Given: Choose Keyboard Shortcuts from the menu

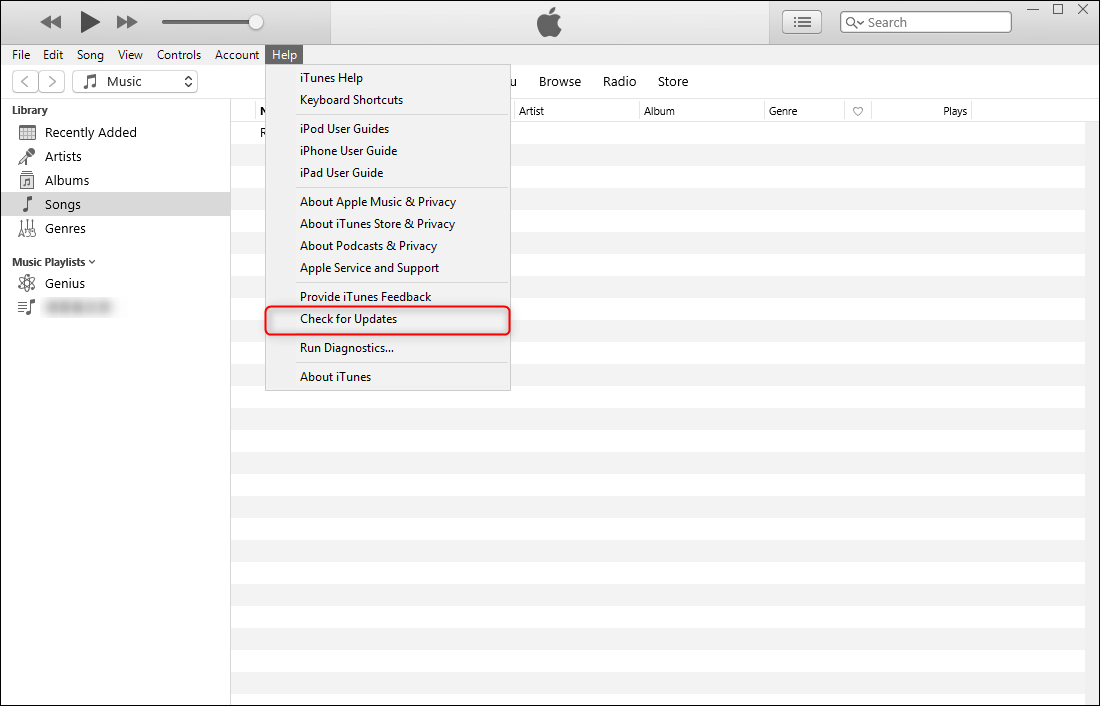Looking at the screenshot, I should point(387,100).
